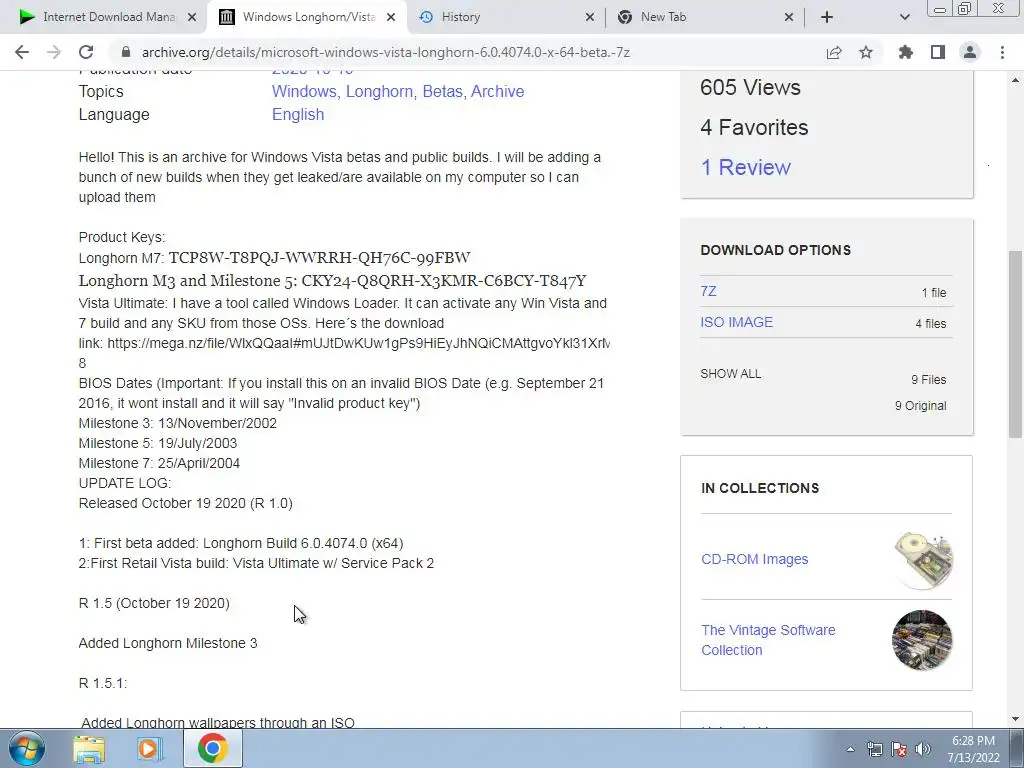
Task: Bookmark this page with star icon
Action: [866, 52]
